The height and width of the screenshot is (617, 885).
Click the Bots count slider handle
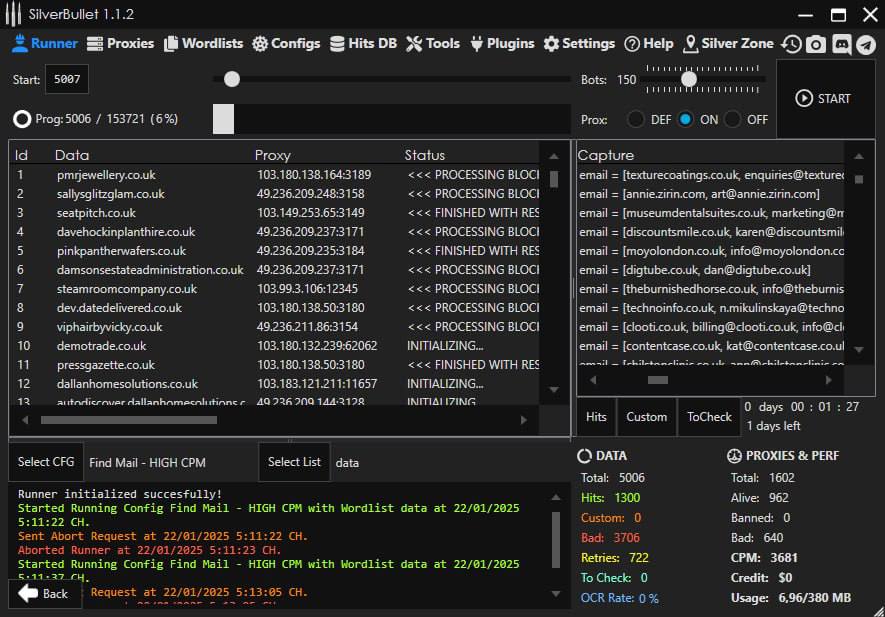(688, 79)
